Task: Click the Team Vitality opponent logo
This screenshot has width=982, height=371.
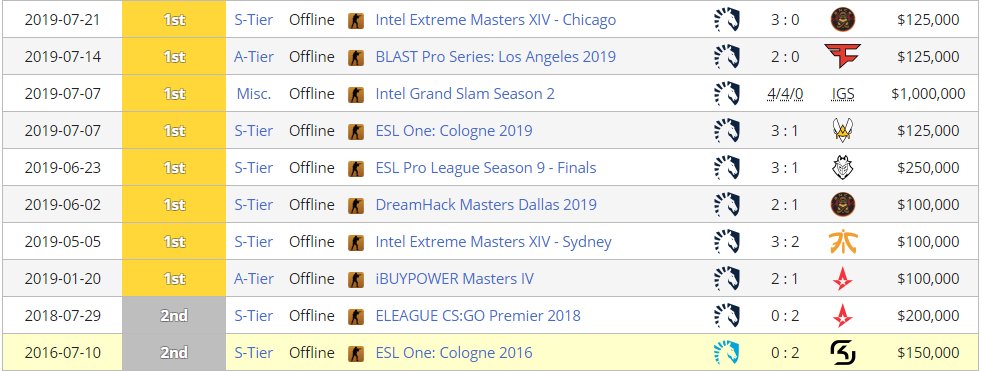Action: tap(842, 130)
